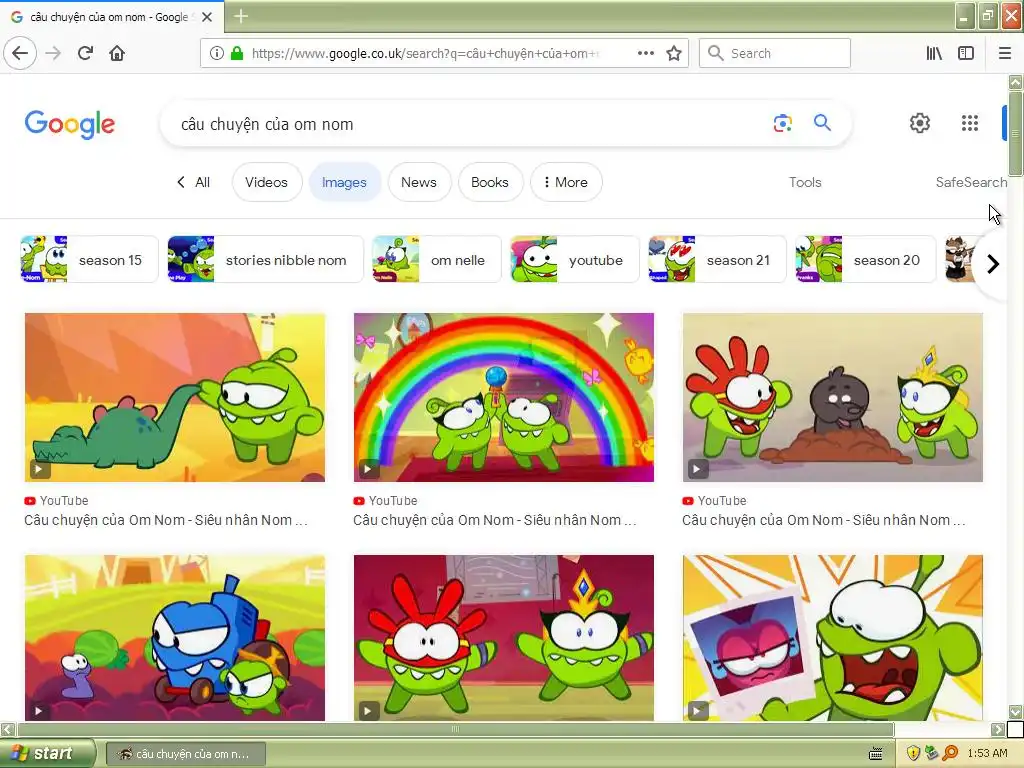Image resolution: width=1024 pixels, height=768 pixels.
Task: Open the Tools options
Action: 805,182
